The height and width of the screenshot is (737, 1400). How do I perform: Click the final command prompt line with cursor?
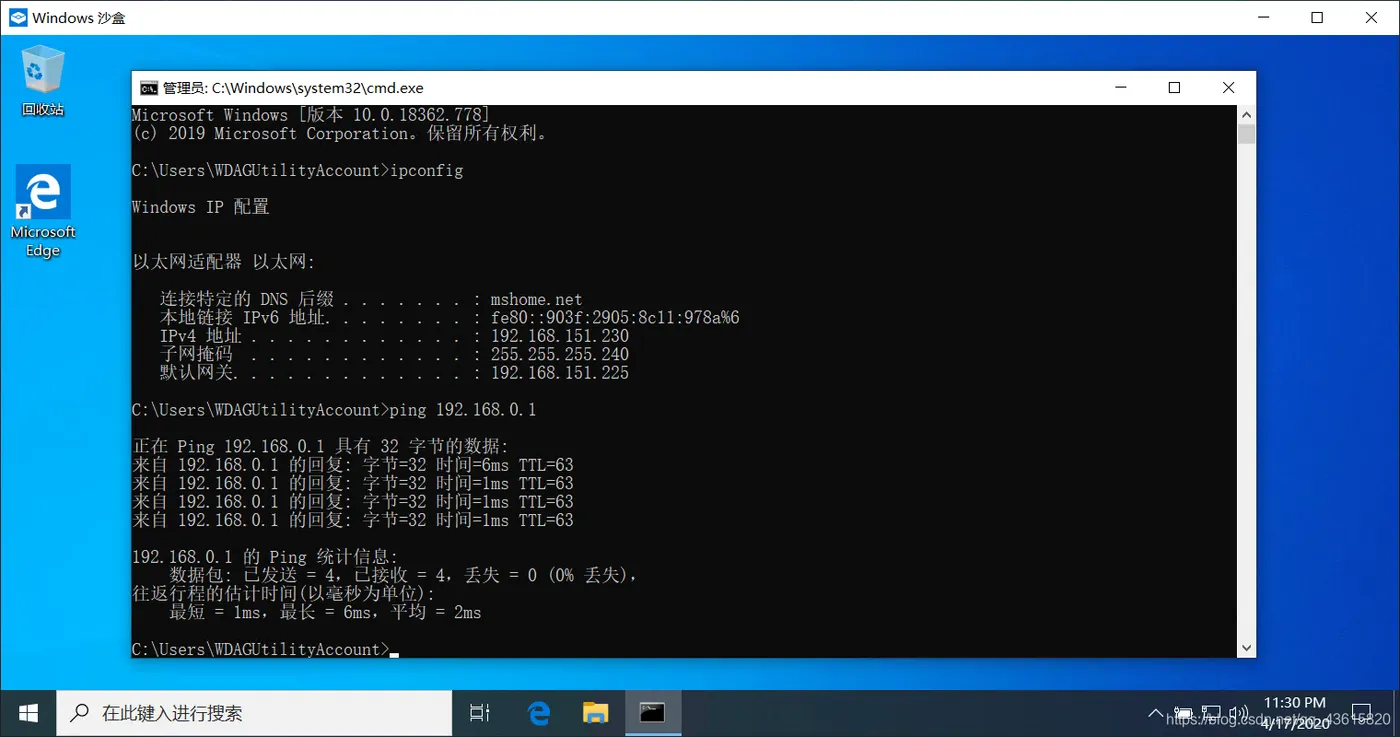tap(265, 649)
